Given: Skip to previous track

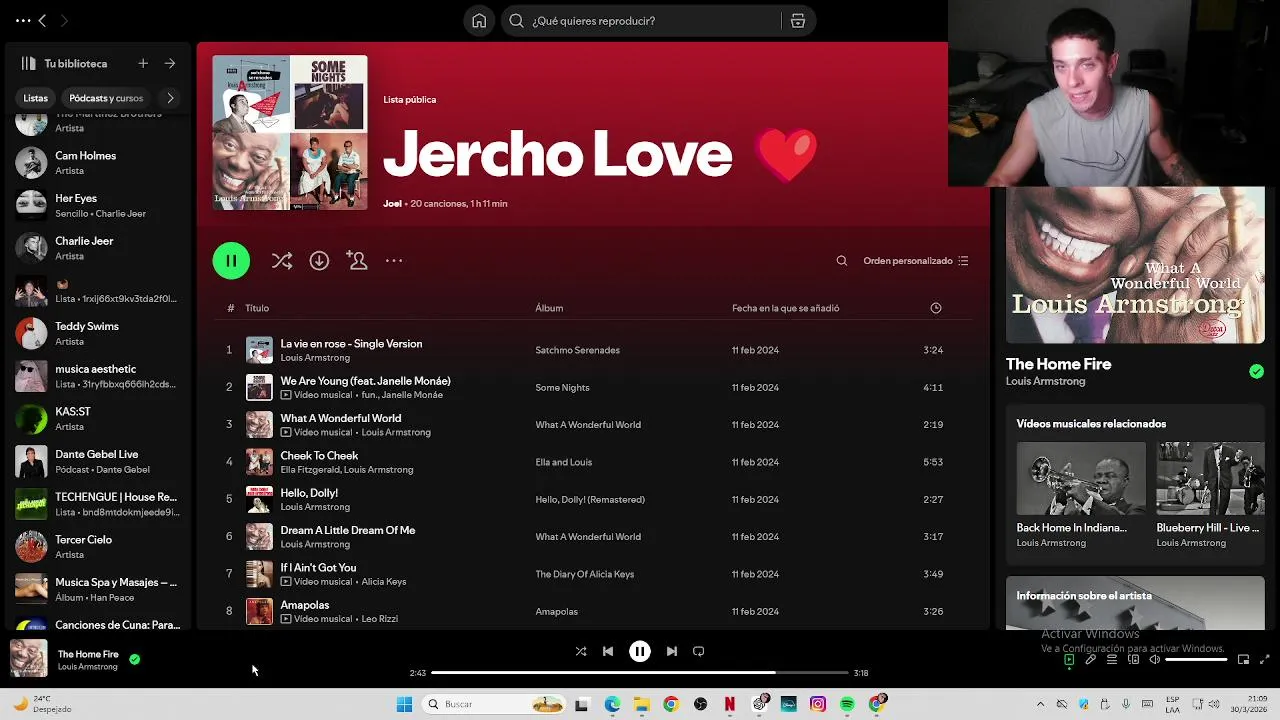Looking at the screenshot, I should coord(608,651).
